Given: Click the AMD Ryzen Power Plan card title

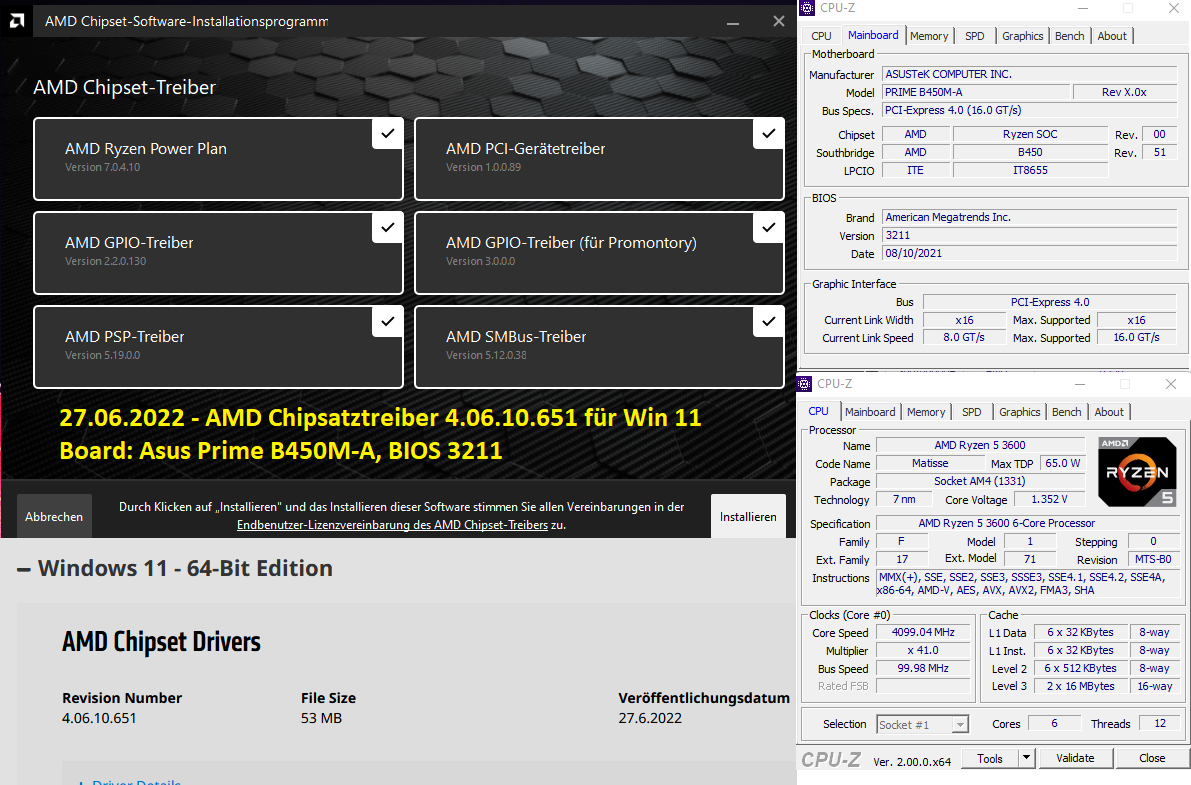Looking at the screenshot, I should click(146, 149).
